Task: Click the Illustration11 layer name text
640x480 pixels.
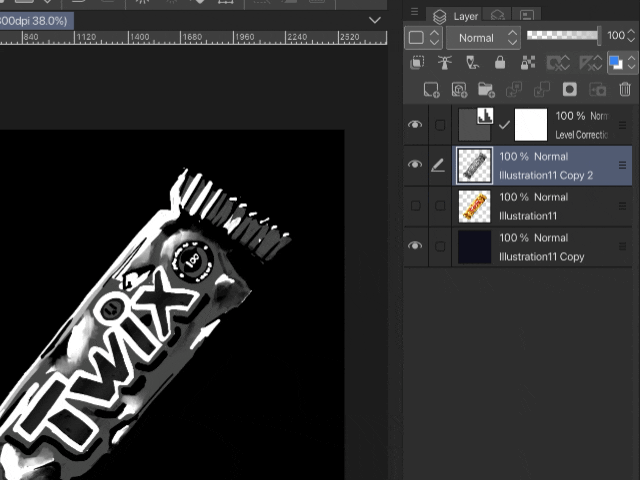Action: 528,216
